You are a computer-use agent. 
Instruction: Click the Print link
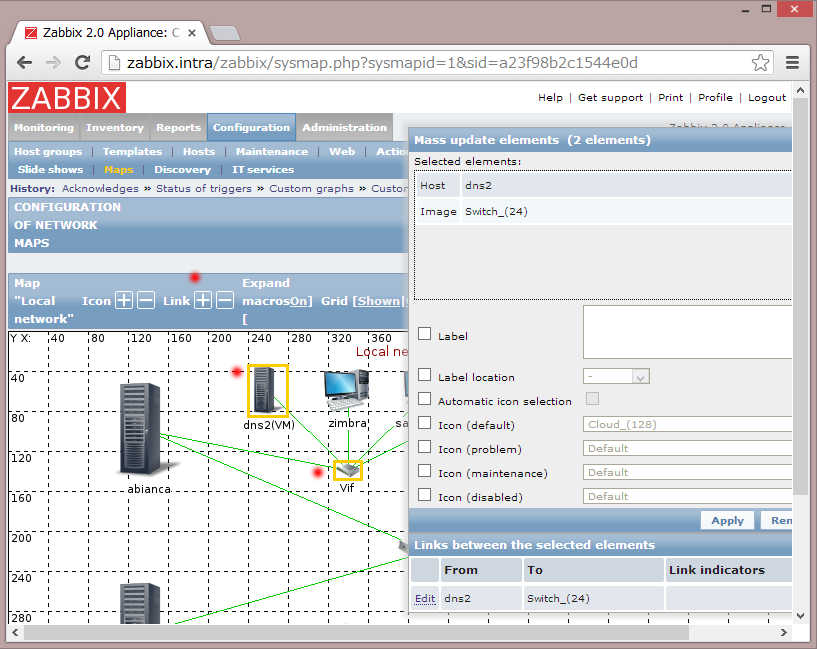coord(671,97)
